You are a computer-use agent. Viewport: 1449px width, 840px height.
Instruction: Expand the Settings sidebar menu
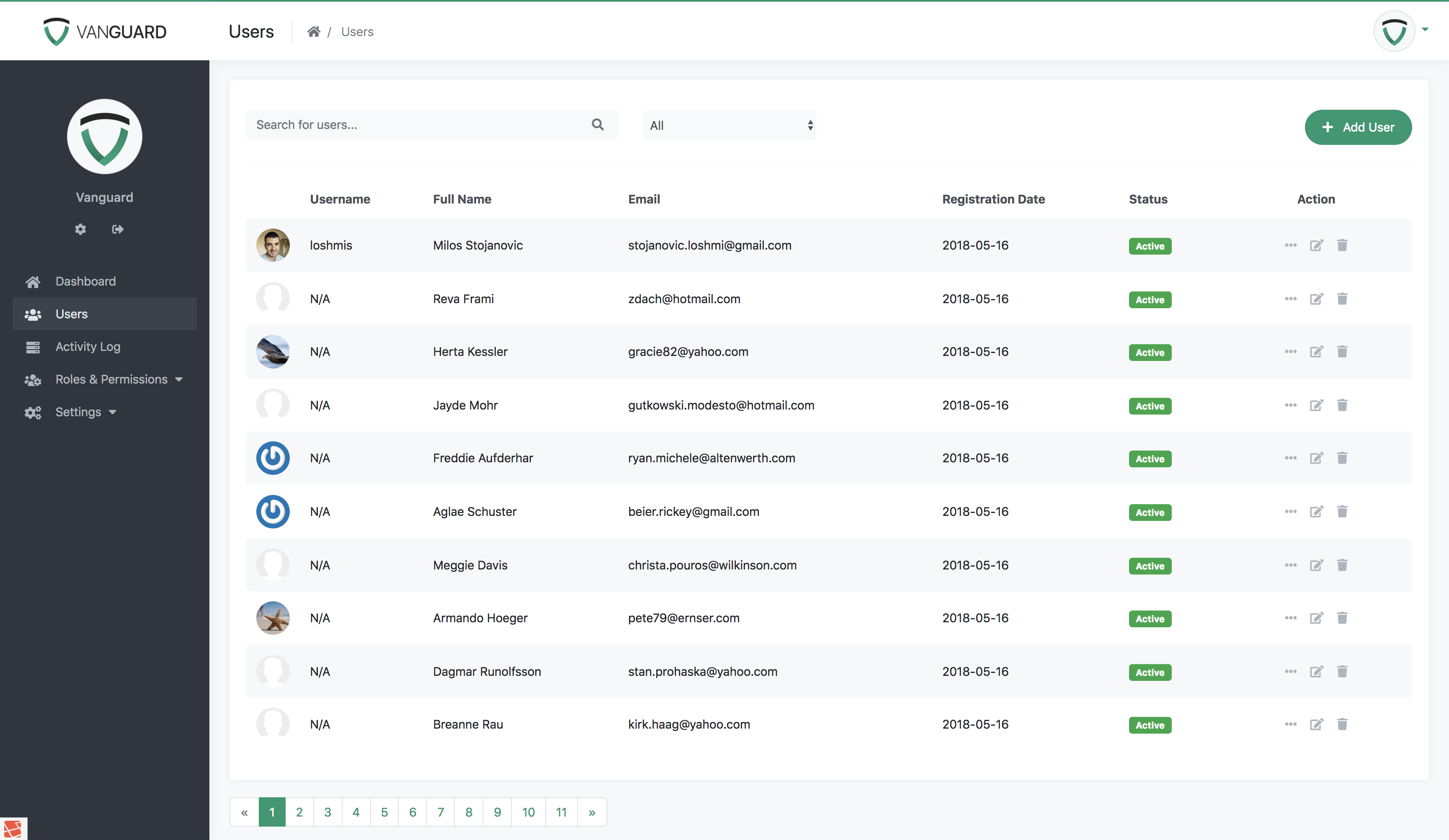[x=78, y=412]
